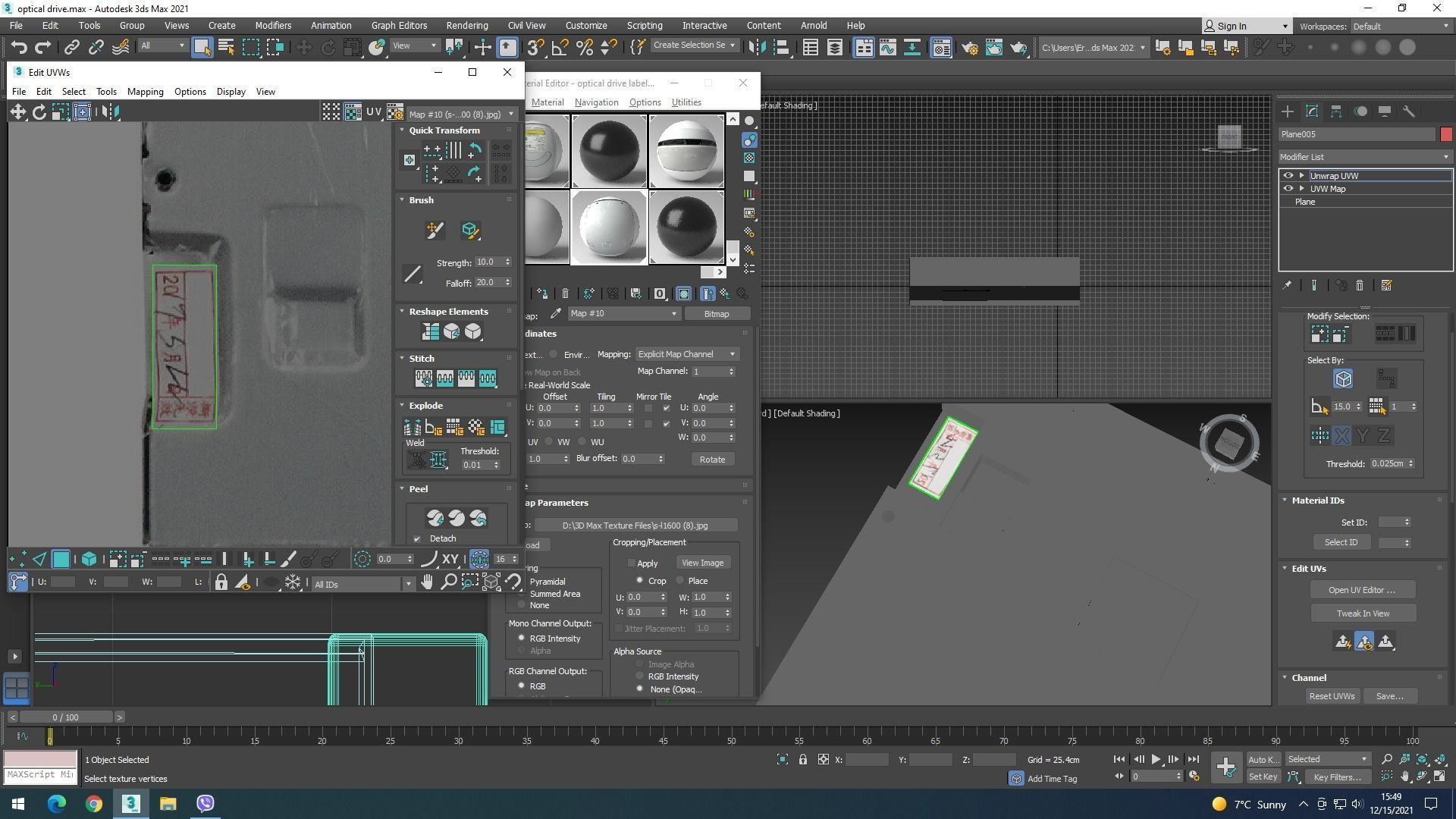Screen dimensions: 1456x819
Task: Select RGB Intensity alpha source
Action: [x=640, y=676]
